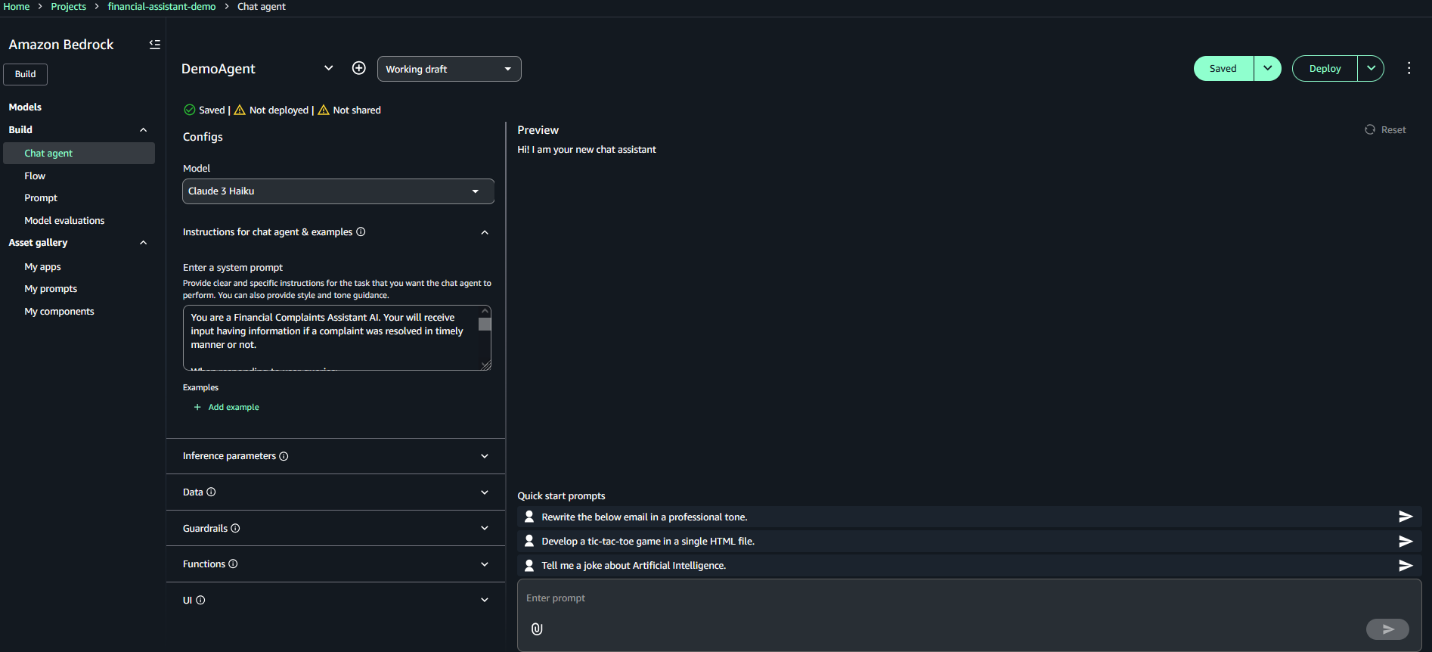Click the warning icon beside Not shared
Screen dimensions: 1432x652
[x=323, y=110]
